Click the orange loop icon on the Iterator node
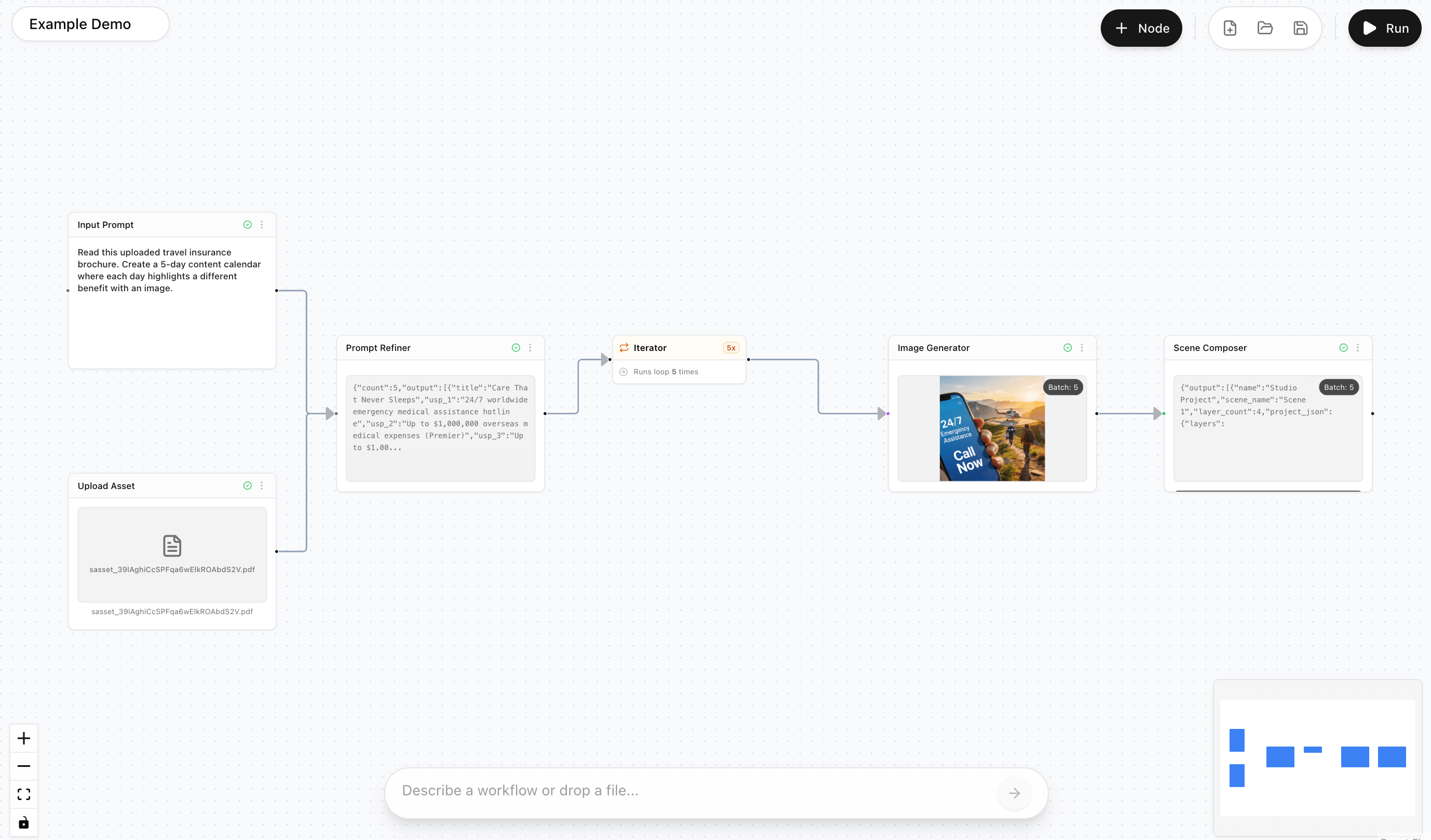The image size is (1431, 840). [x=624, y=347]
